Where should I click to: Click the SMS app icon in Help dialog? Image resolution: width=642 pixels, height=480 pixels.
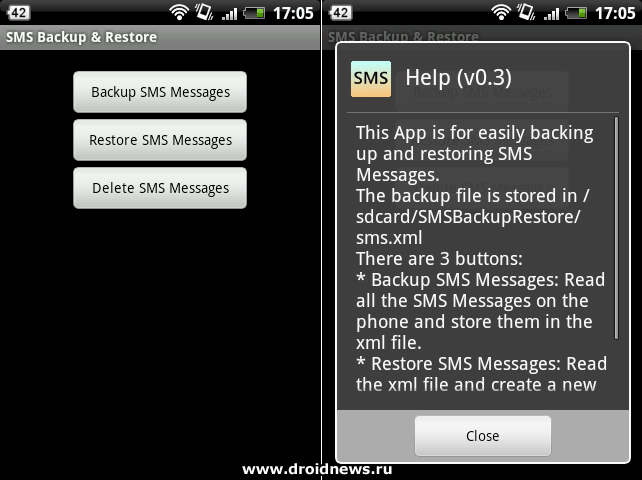(371, 79)
